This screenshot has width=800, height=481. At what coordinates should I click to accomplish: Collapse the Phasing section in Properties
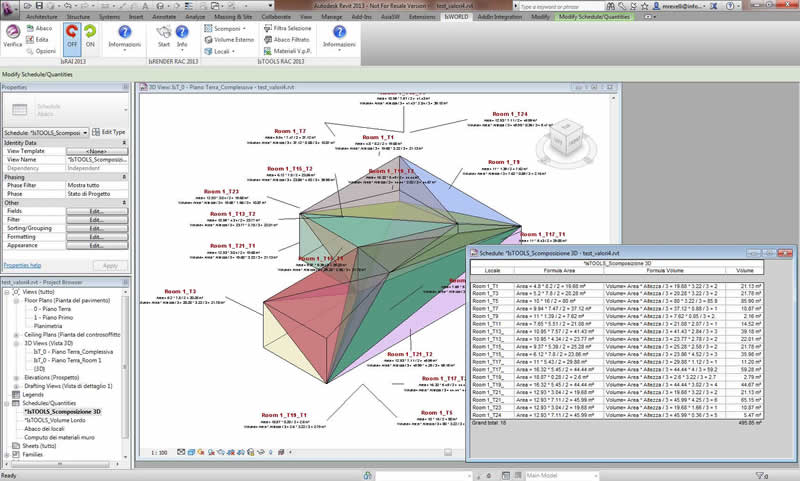point(124,177)
